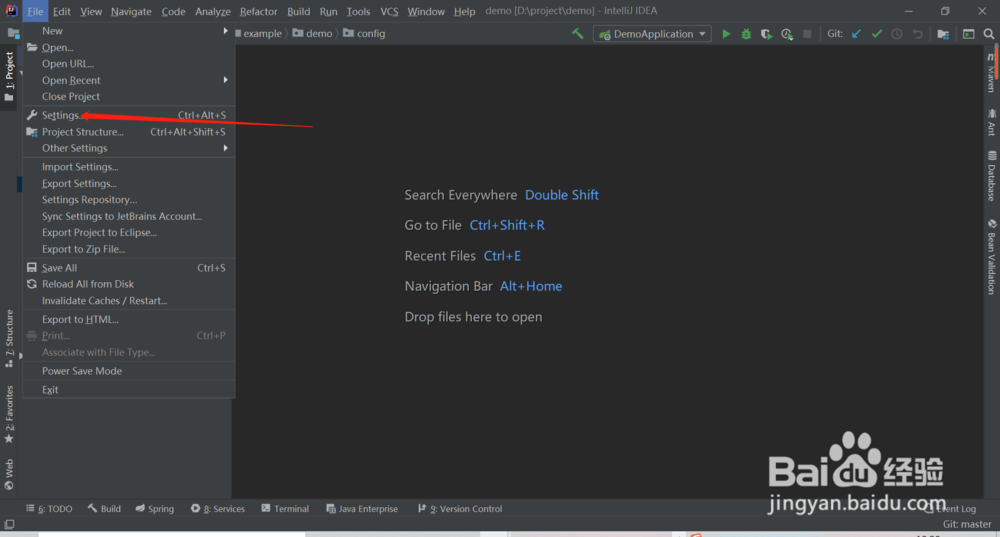Open the Web tool window tab
The width and height of the screenshot is (1000, 537).
9,474
